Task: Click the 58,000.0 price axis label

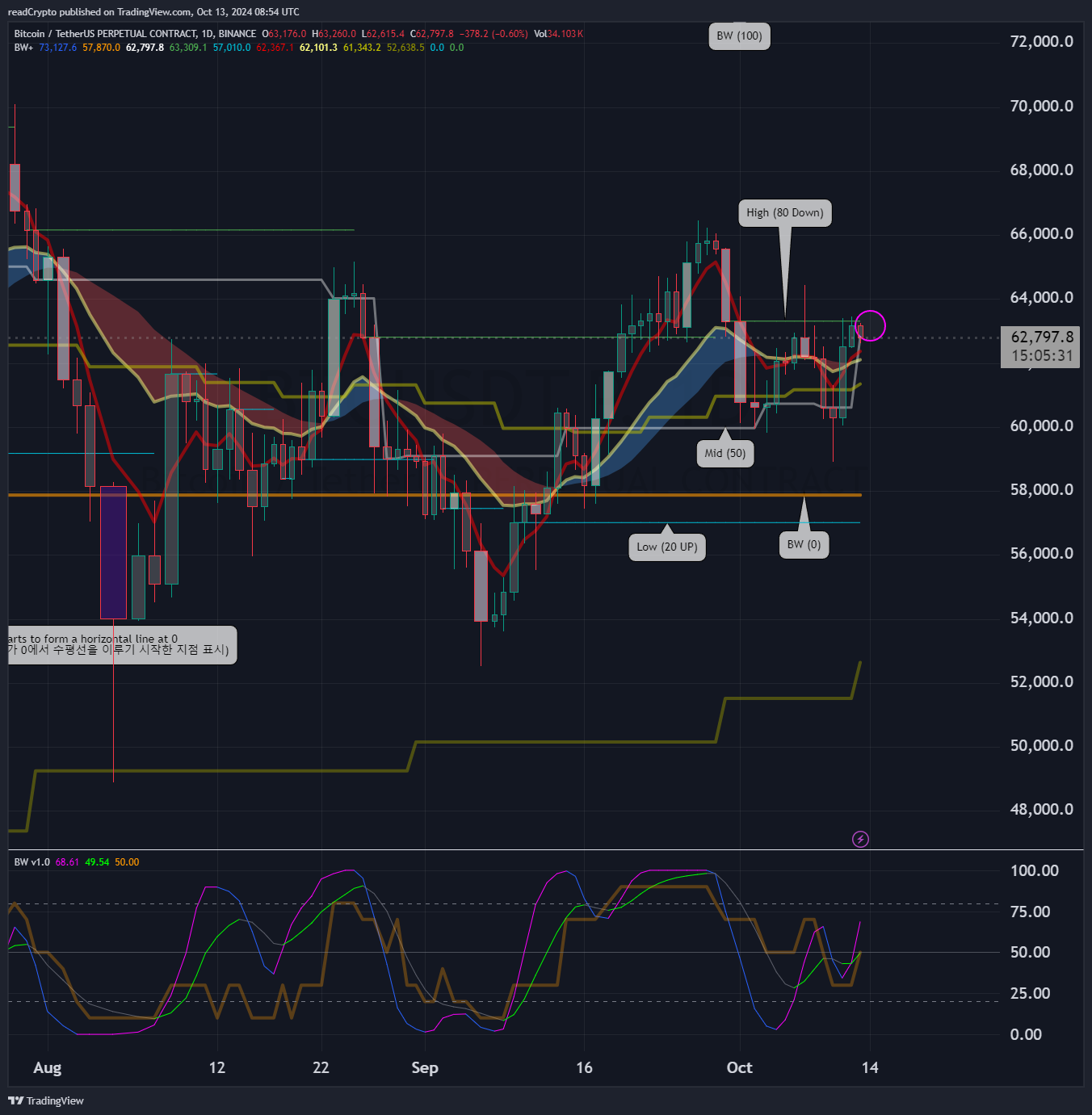Action: point(1042,490)
